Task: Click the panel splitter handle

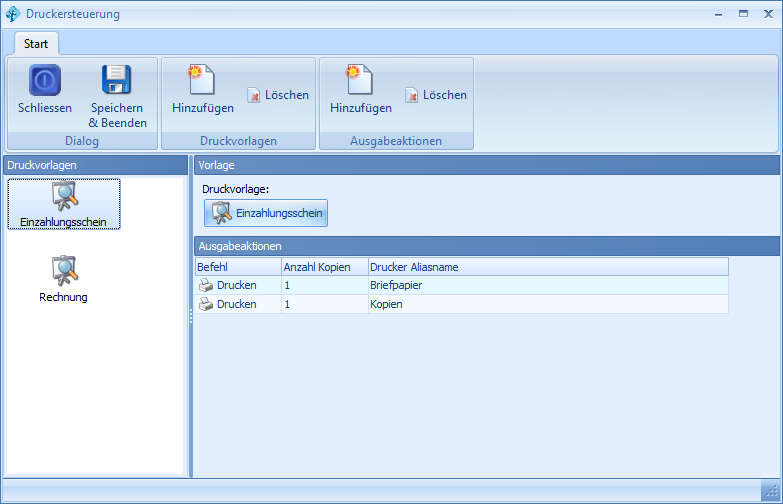Action: pos(189,316)
